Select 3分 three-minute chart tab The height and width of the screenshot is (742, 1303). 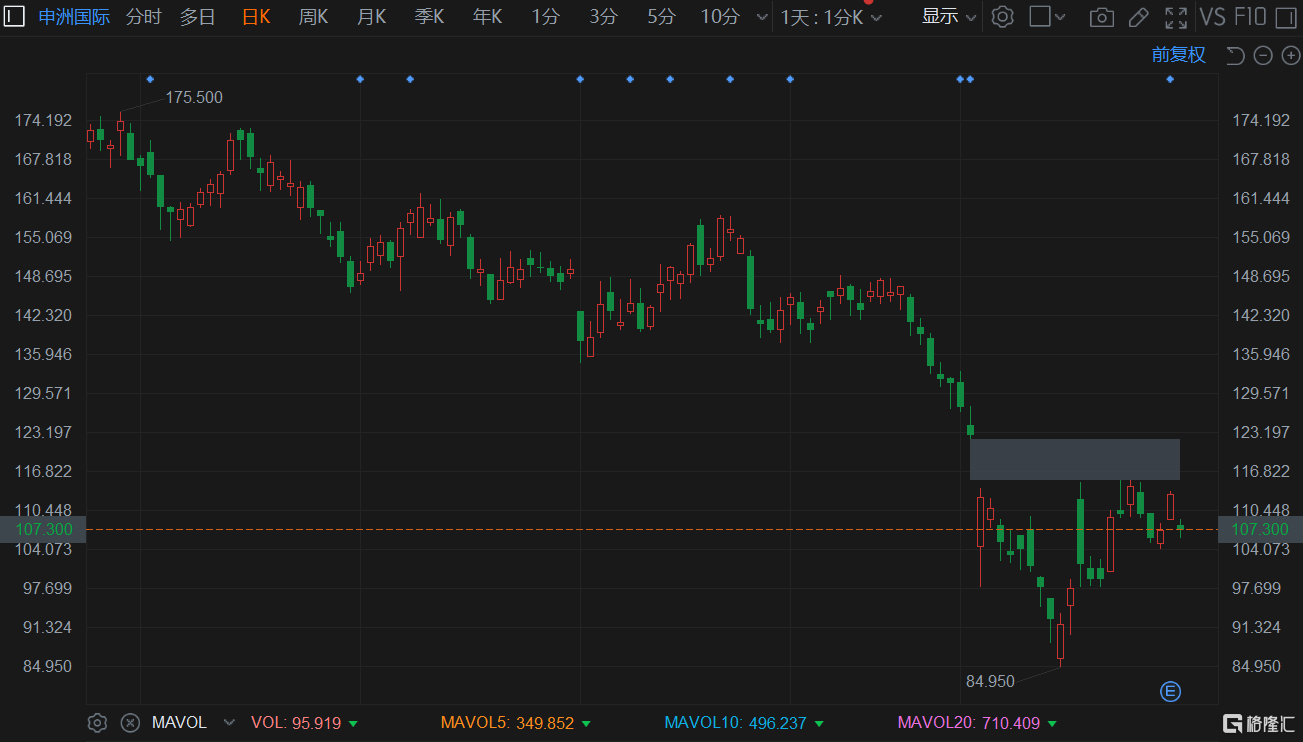tap(604, 17)
